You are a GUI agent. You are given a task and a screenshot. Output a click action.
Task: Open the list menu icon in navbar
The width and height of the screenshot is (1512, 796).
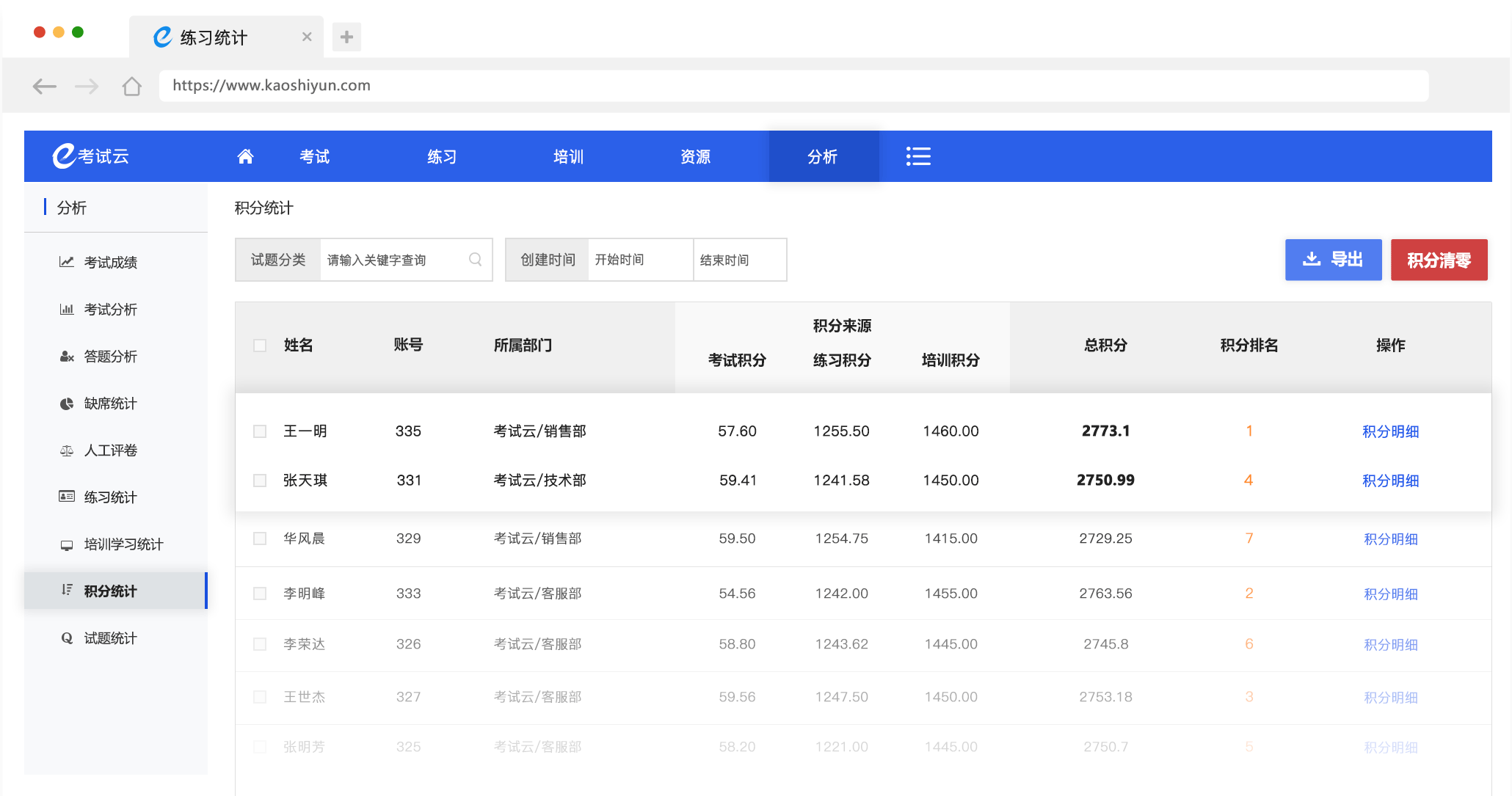(918, 156)
